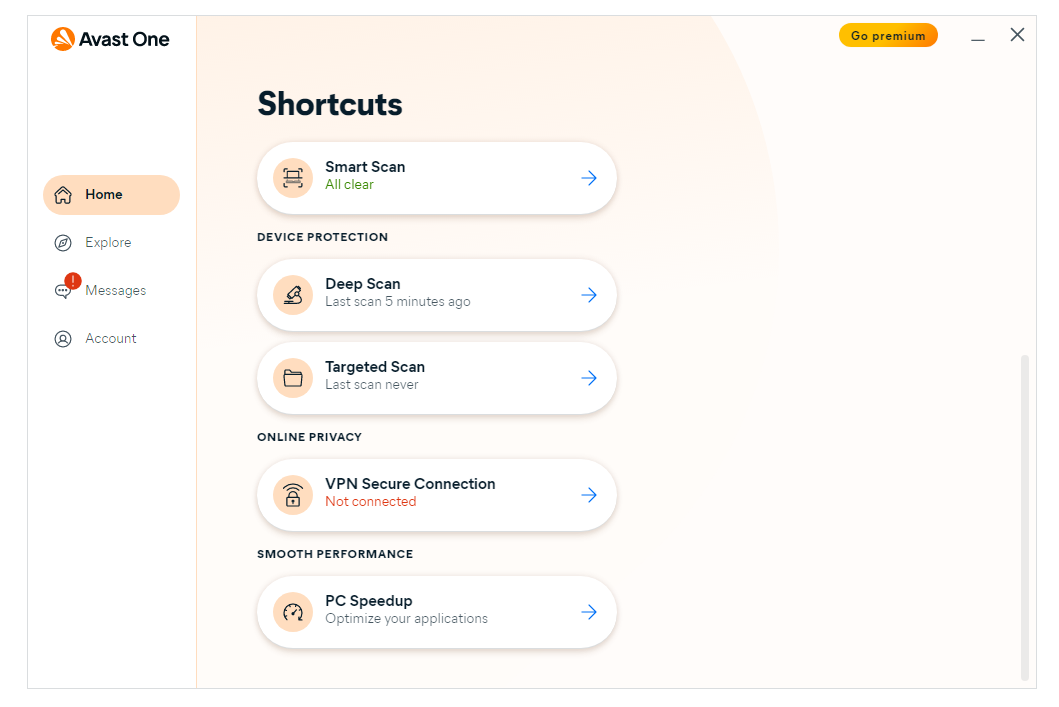Click the Smart Scan icon
This screenshot has height=707, width=1059.
(x=293, y=178)
